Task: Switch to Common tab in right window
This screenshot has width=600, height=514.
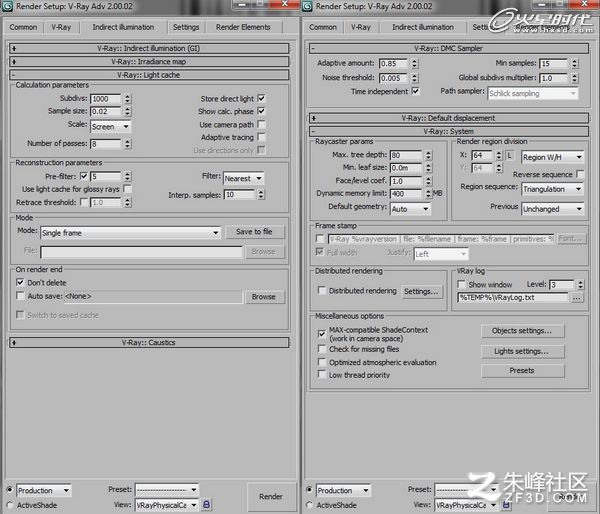Action: 323,27
